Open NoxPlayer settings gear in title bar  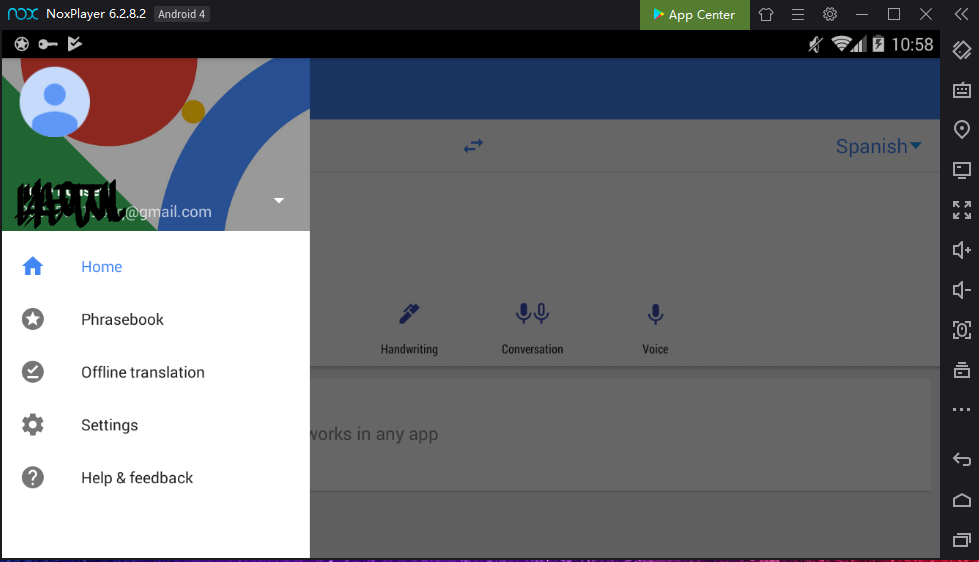pyautogui.click(x=830, y=15)
